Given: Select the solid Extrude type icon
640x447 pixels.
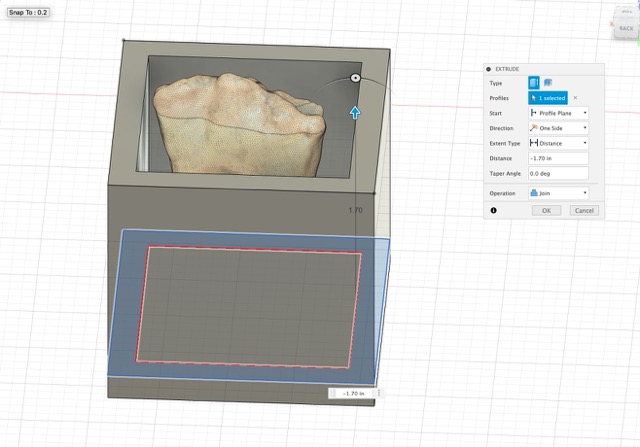Looking at the screenshot, I should tap(535, 83).
